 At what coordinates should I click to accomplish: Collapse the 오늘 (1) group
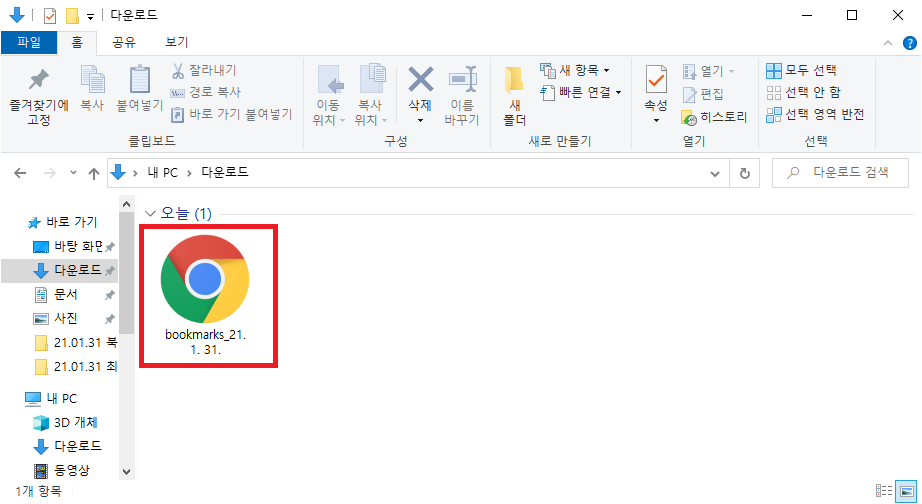[x=150, y=213]
